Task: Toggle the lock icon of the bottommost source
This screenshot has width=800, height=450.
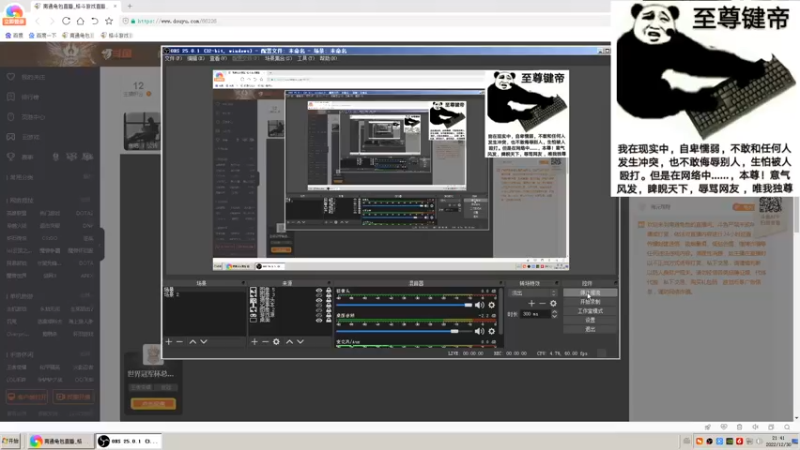Action: (328, 320)
